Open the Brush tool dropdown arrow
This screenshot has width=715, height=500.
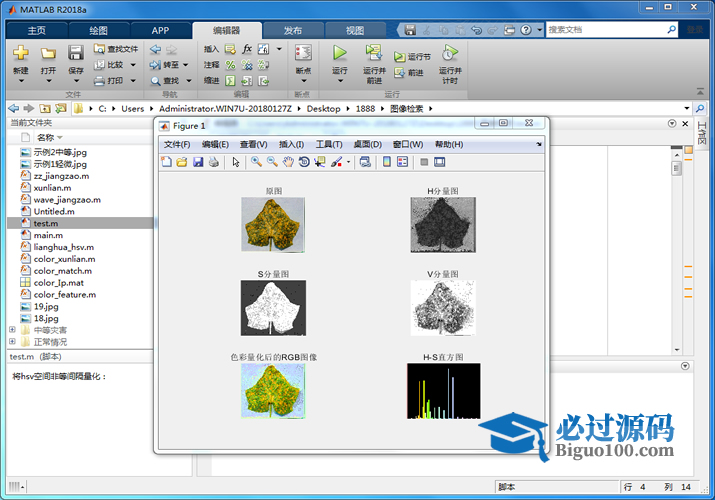348,162
